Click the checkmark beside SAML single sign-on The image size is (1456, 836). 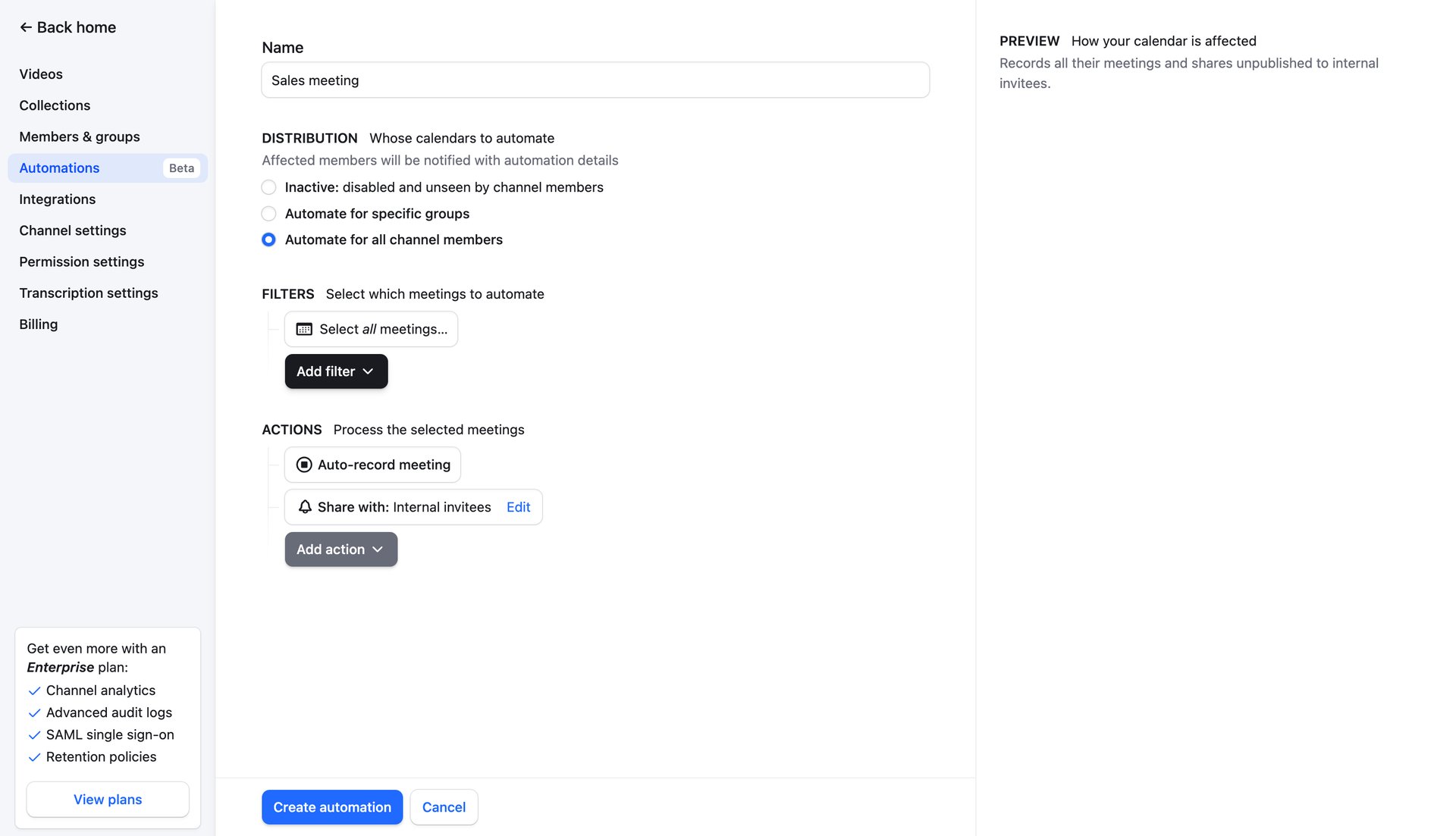click(x=34, y=734)
